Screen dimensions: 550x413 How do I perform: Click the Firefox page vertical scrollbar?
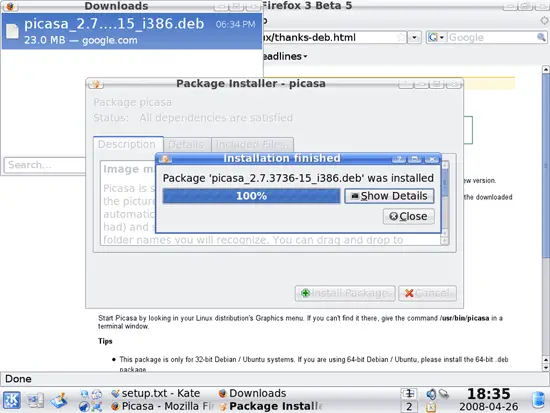[546, 165]
